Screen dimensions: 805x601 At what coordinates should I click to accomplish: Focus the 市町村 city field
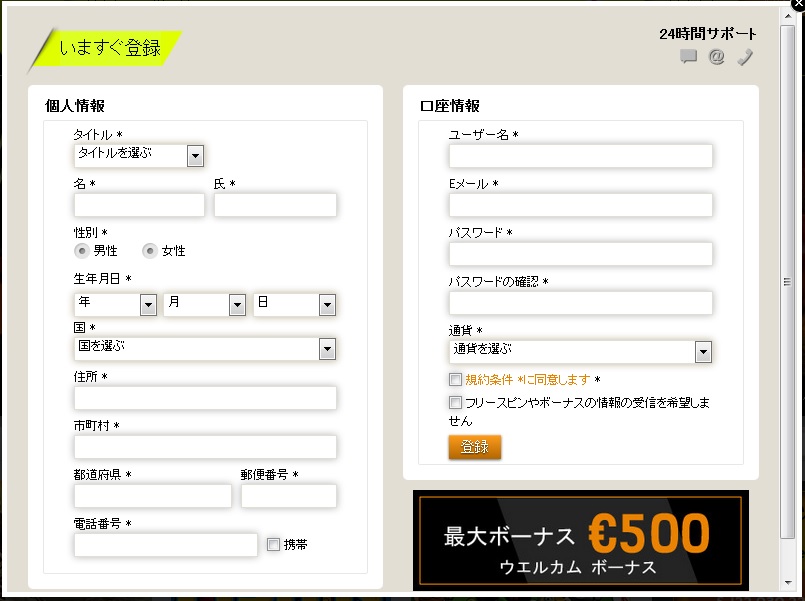coord(205,447)
